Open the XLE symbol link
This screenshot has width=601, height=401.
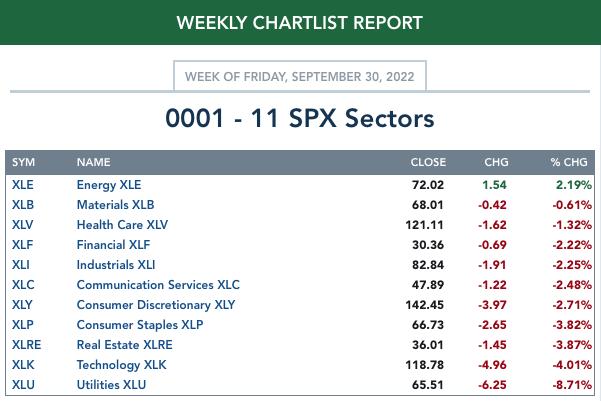pyautogui.click(x=23, y=185)
